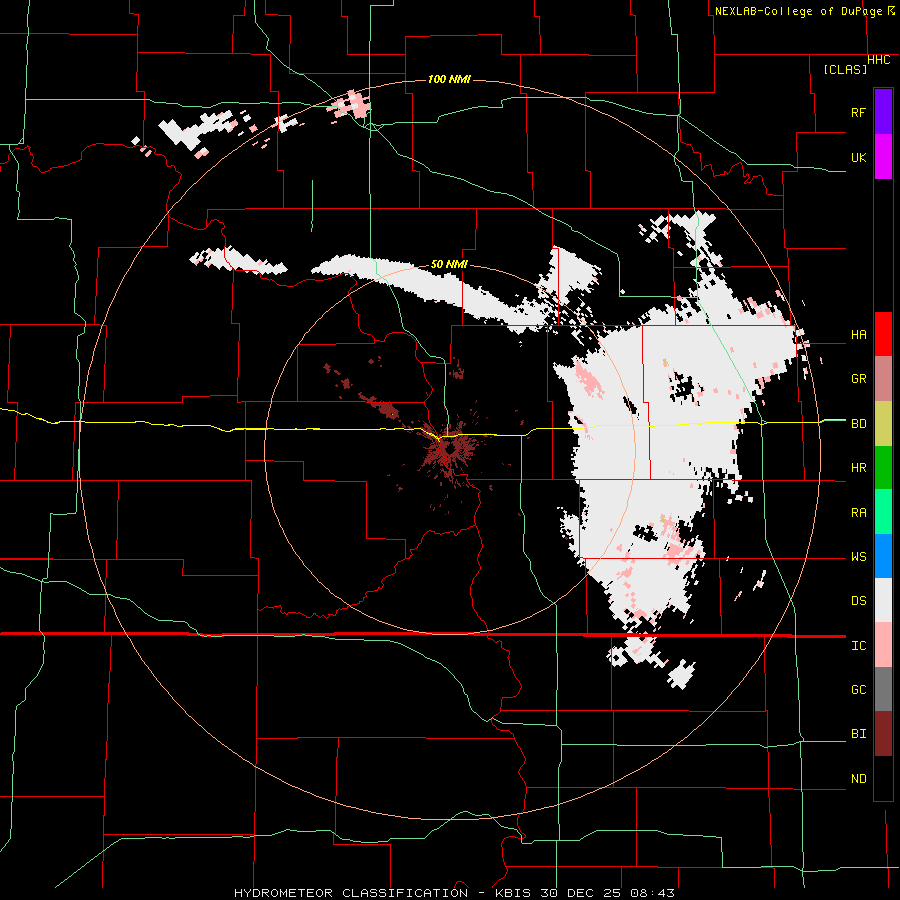The height and width of the screenshot is (900, 900).
Task: Click the NEXLAB-College of DuPage credit text
Action: pyautogui.click(x=798, y=11)
